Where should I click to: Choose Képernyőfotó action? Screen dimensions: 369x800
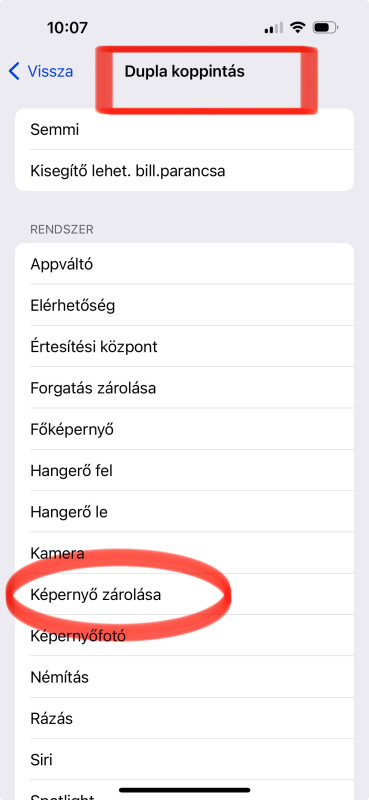184,636
